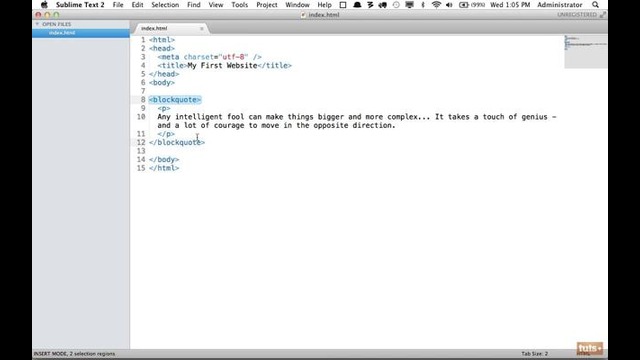Image resolution: width=640 pixels, height=360 pixels.
Task: Click the quote text starting Any intelligent fool
Action: [356, 121]
